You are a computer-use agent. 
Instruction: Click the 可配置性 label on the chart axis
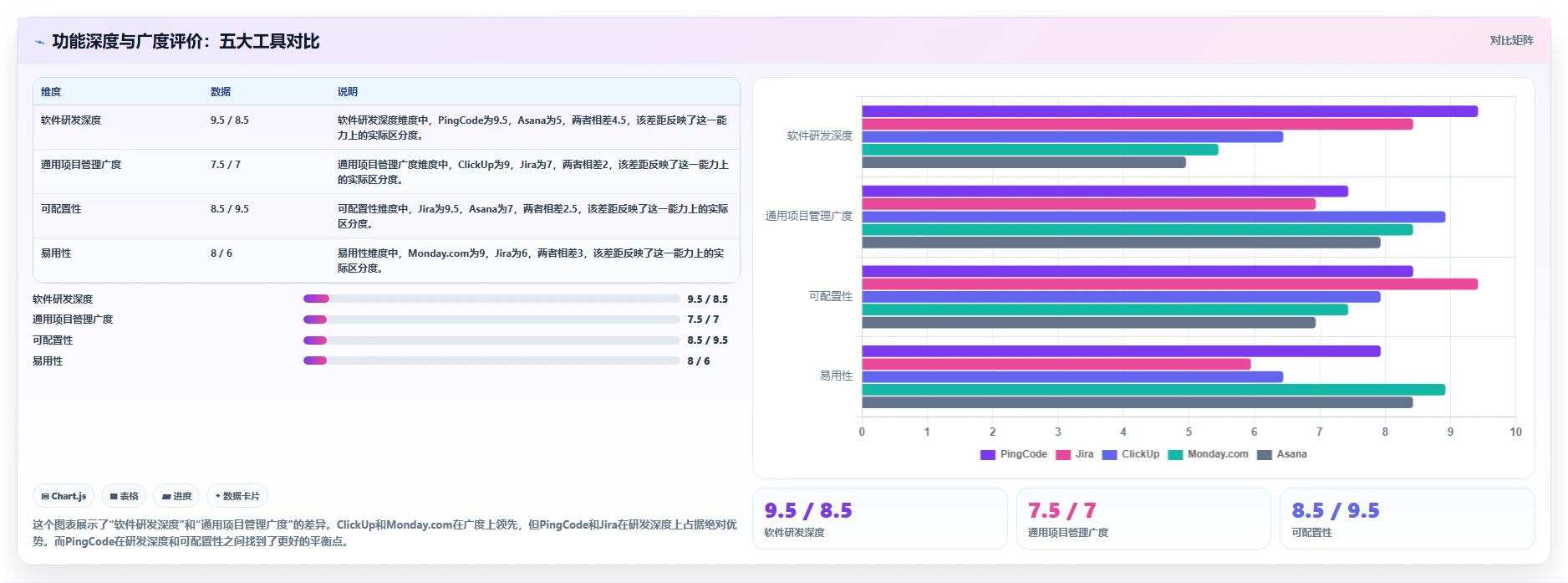click(831, 296)
